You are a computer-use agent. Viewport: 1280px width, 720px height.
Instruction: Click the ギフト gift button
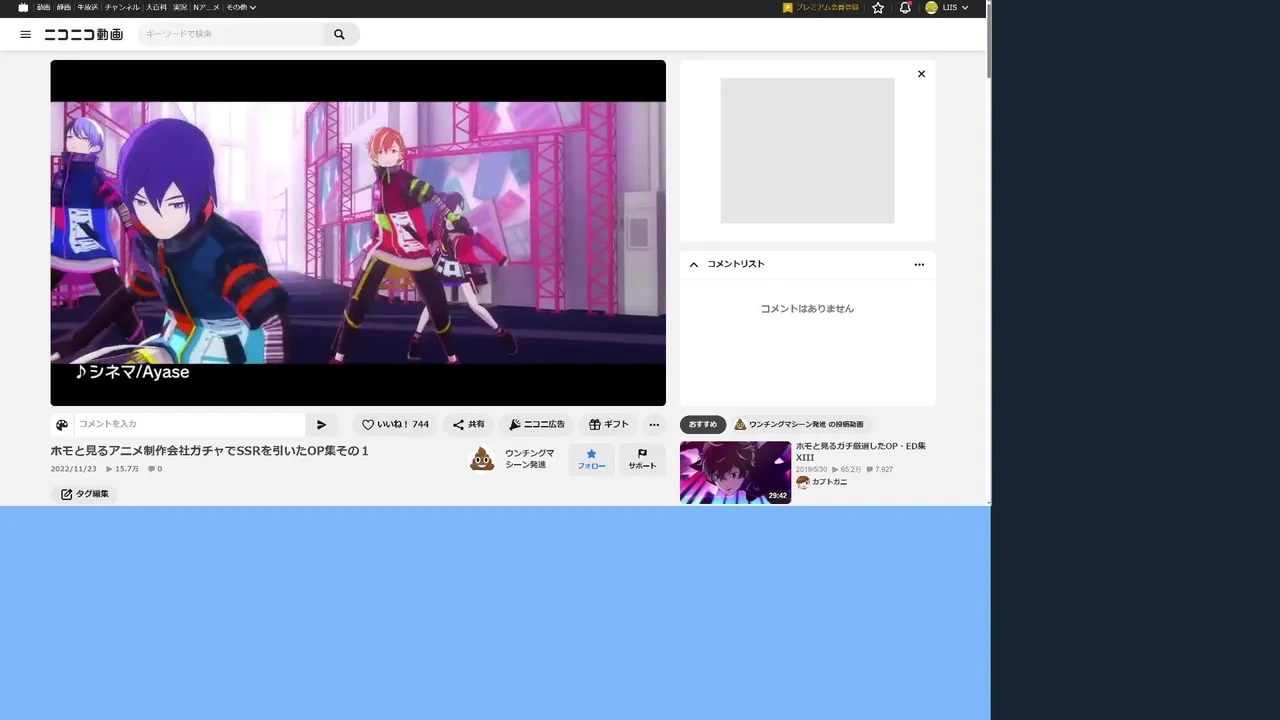[x=608, y=424]
